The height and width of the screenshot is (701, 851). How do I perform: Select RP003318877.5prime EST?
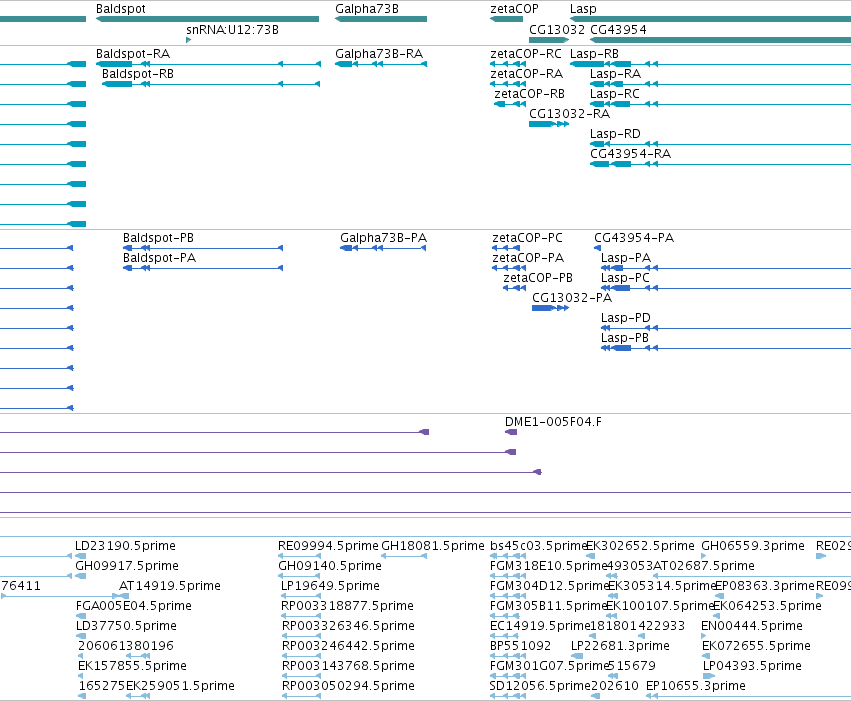pos(301,616)
